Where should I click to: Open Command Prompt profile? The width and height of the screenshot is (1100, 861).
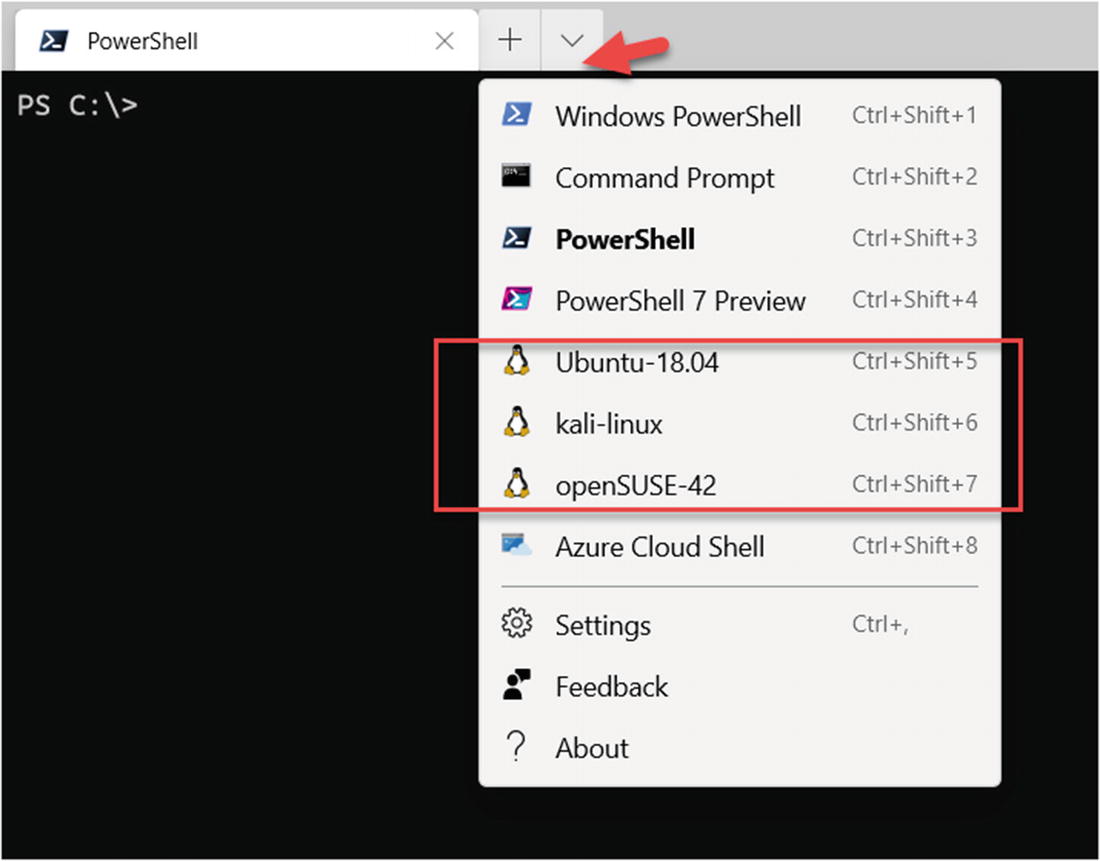(x=739, y=177)
